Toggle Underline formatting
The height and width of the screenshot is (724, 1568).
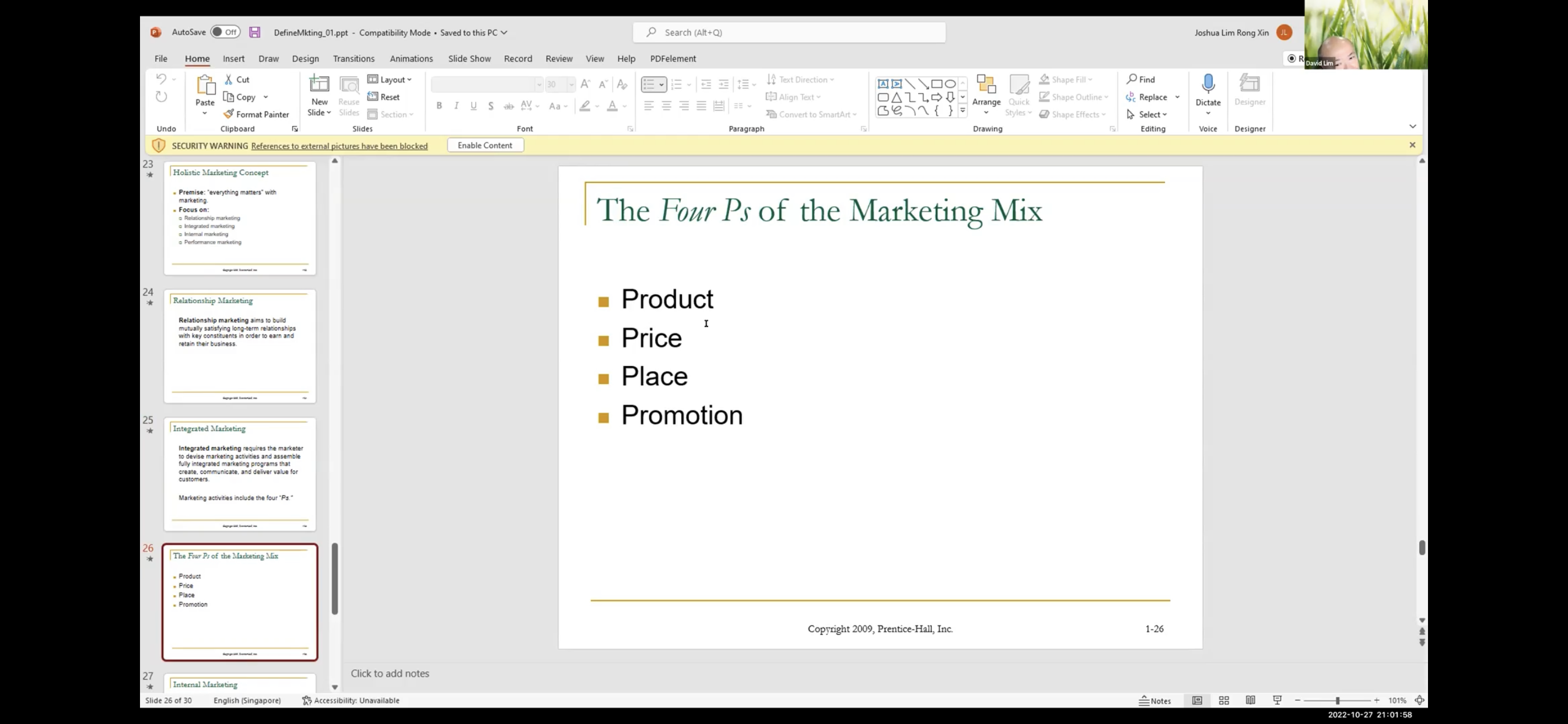coord(474,106)
